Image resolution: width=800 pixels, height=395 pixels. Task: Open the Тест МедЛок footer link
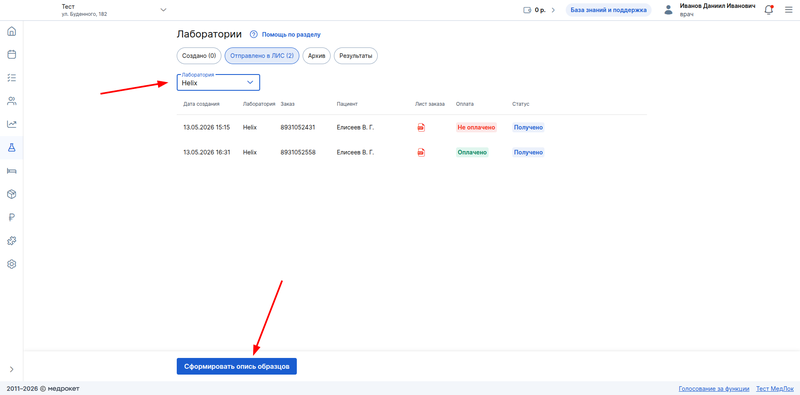(x=774, y=388)
